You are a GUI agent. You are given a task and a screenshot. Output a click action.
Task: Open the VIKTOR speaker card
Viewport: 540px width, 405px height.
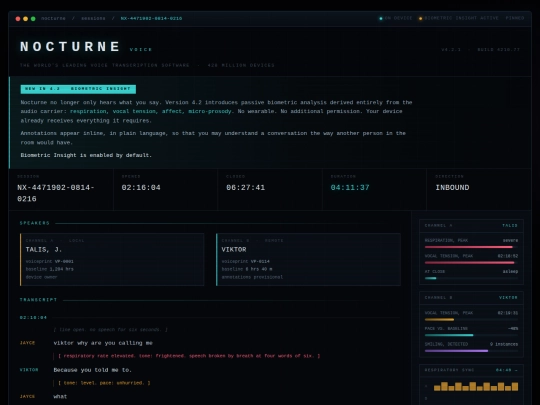(308, 259)
